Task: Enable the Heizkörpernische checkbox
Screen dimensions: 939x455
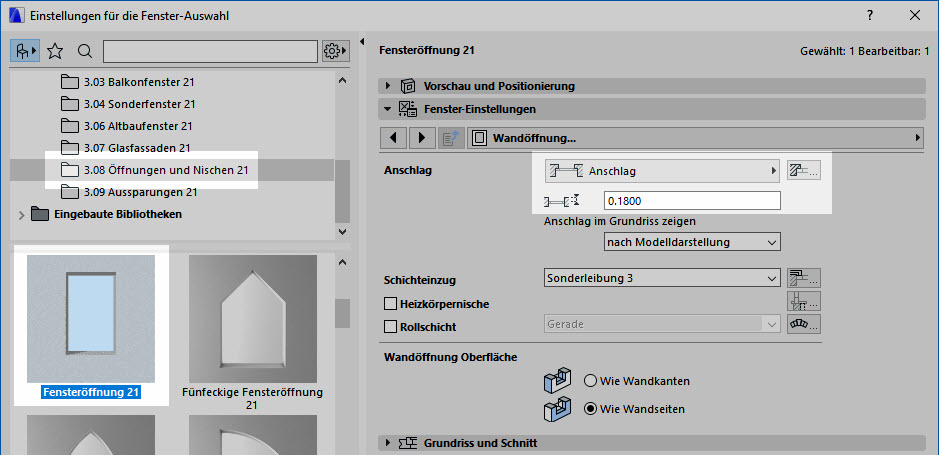Action: [x=390, y=304]
